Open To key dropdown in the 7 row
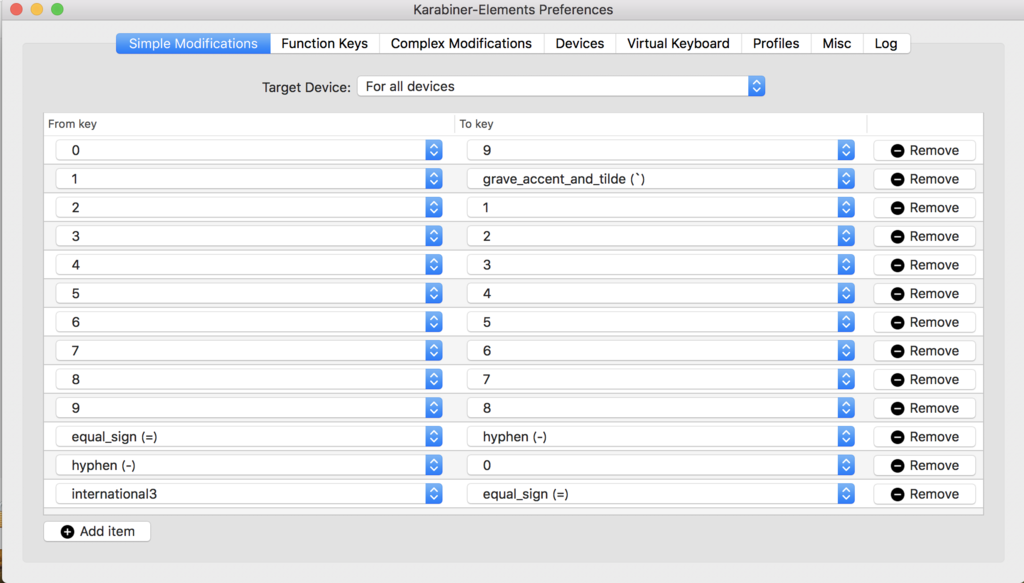The image size is (1024, 583). (x=661, y=351)
